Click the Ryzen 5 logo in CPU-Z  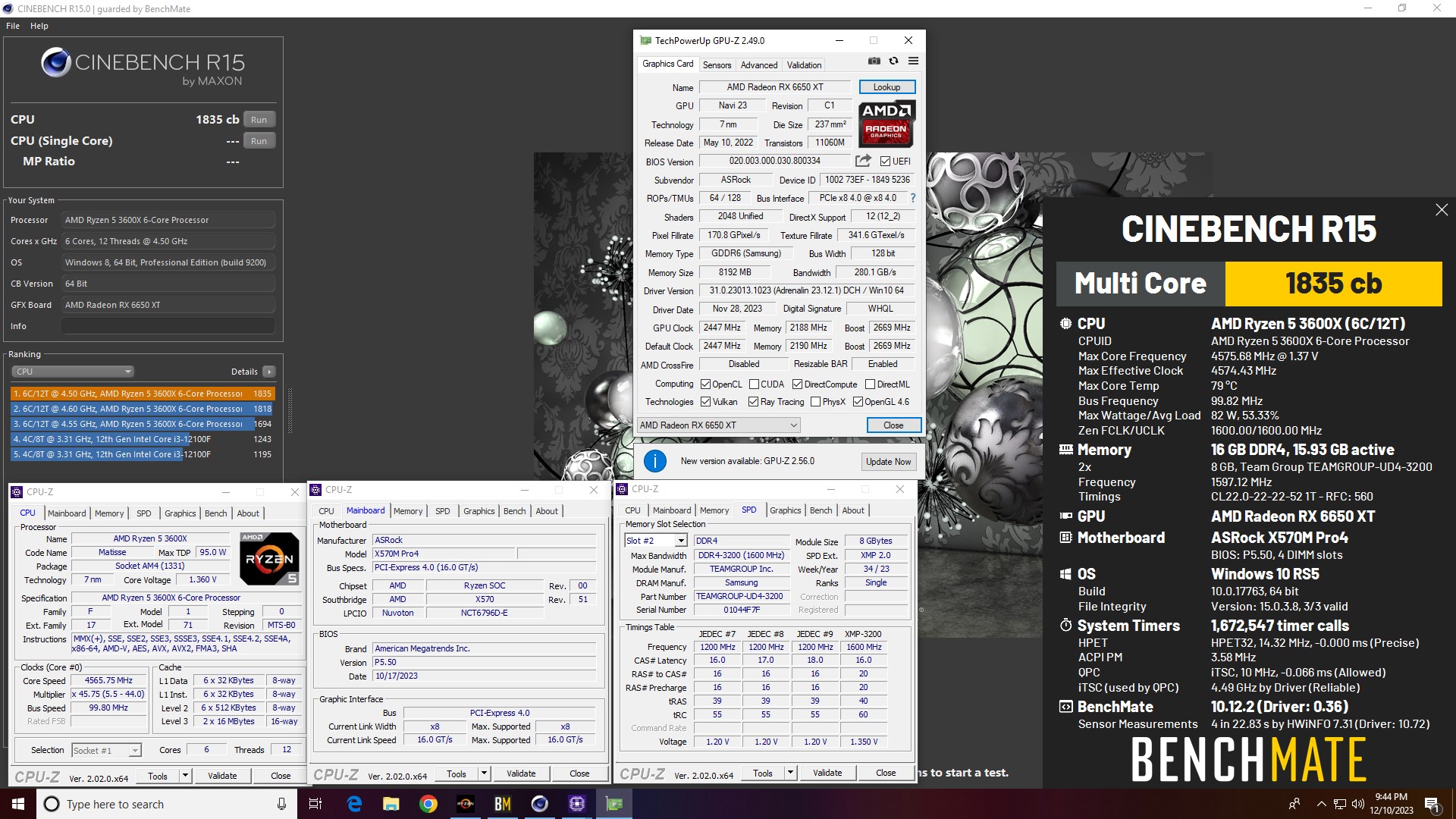coord(268,559)
